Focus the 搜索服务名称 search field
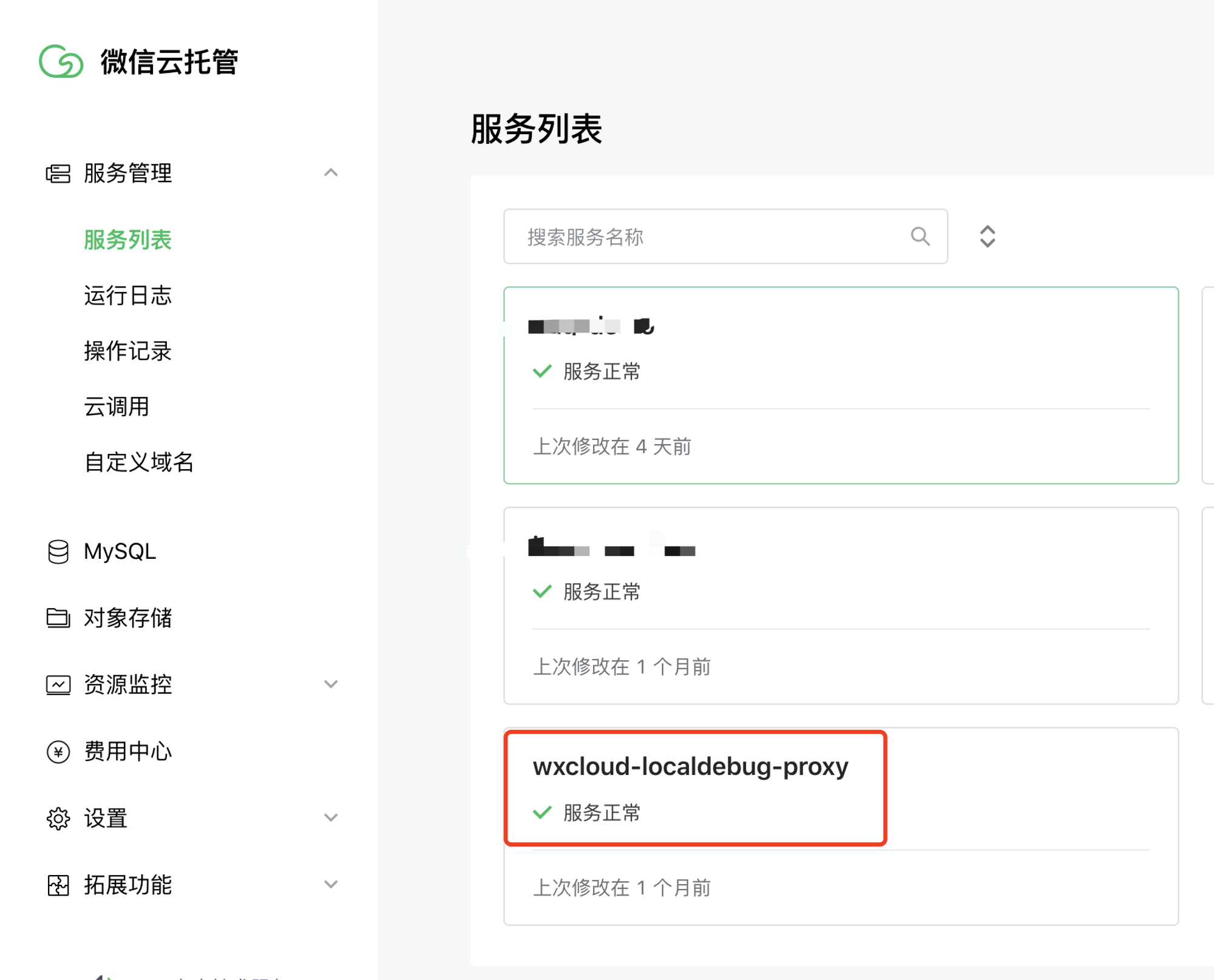 coord(704,237)
